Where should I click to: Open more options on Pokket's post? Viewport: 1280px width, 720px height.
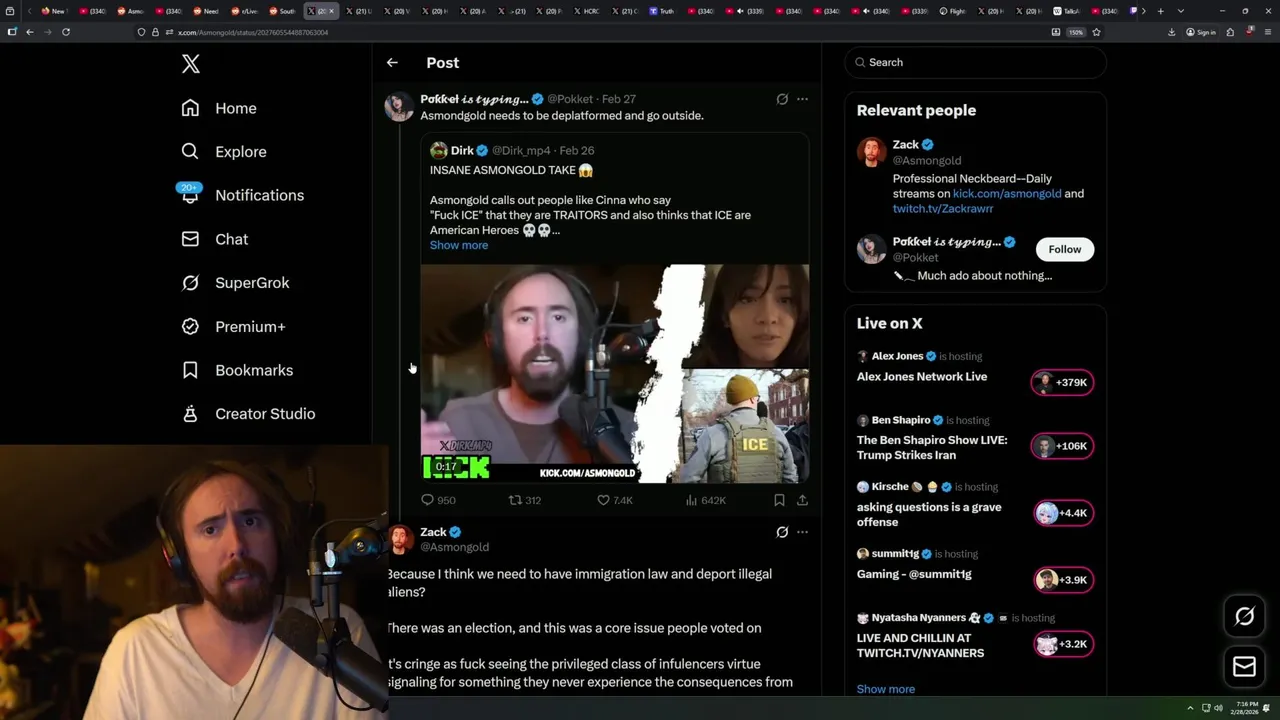coord(802,99)
